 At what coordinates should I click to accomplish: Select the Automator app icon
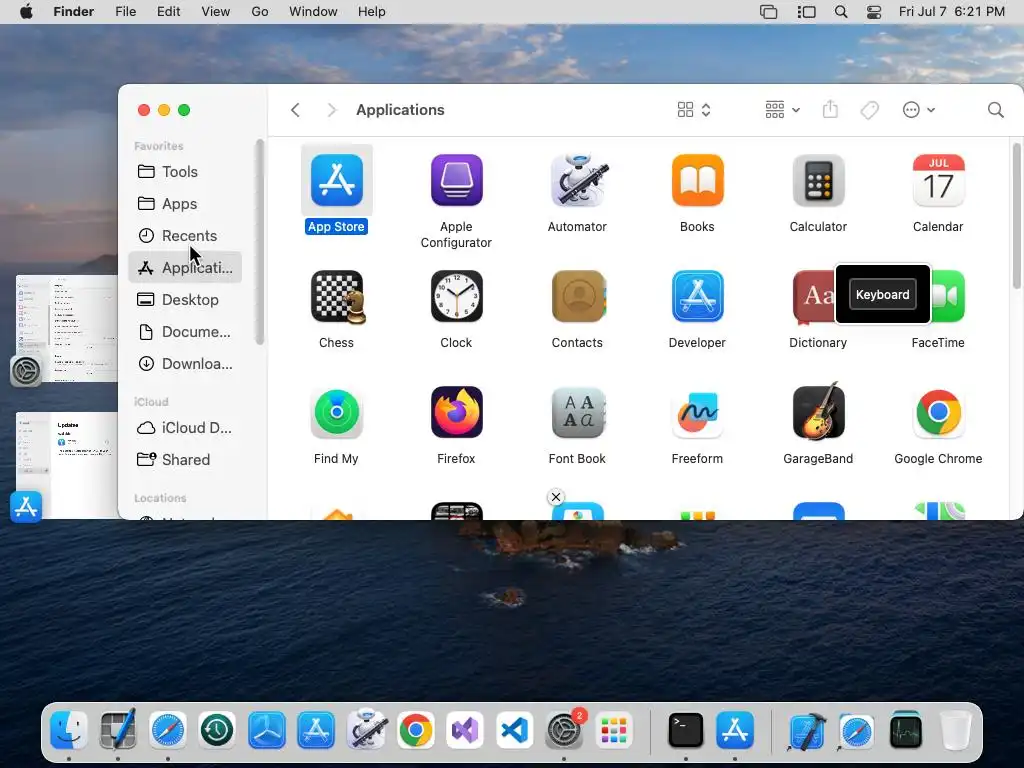coord(577,180)
